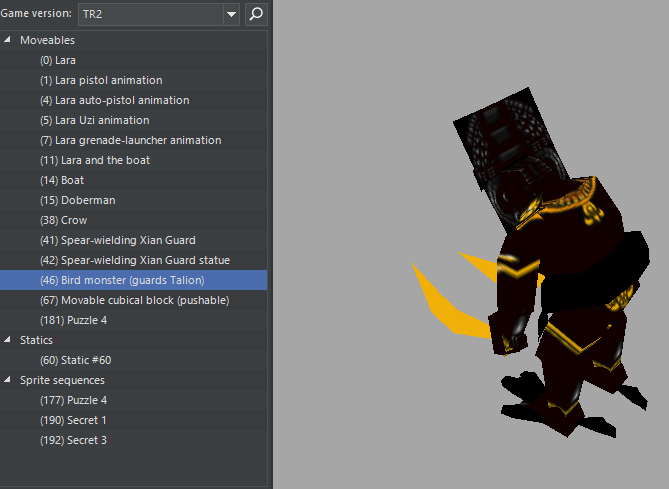Open the Game version dropdown arrow
This screenshot has width=669, height=489.
[231, 14]
